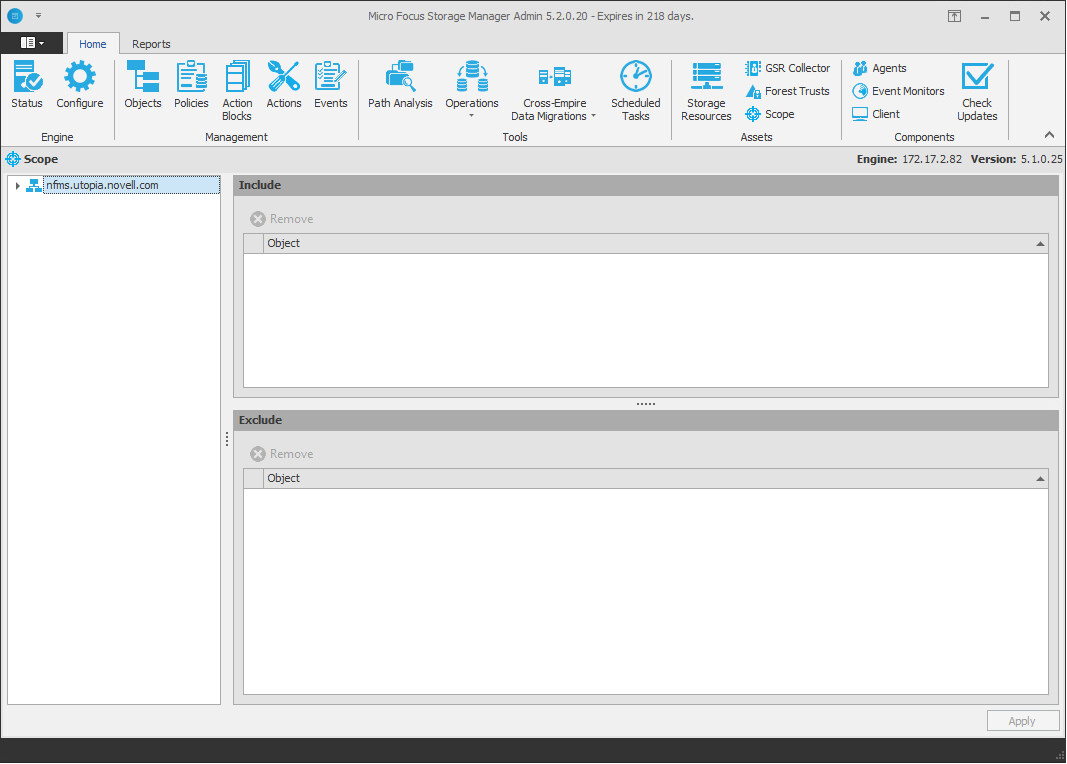Image resolution: width=1067 pixels, height=764 pixels.
Task: Click the Include panel header
Action: pos(646,185)
